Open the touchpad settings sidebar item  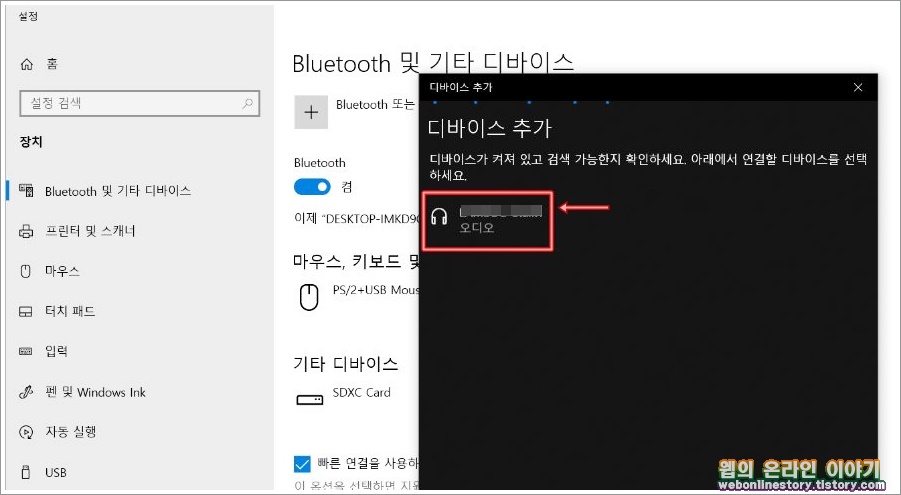click(70, 311)
